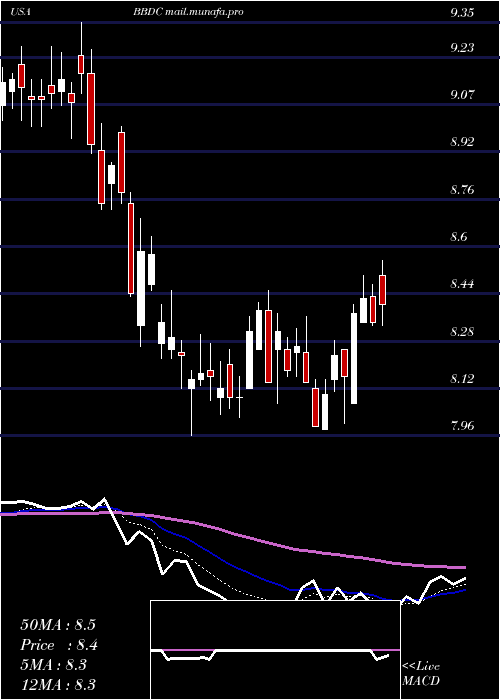Click the 8.92 price axis label
This screenshot has width=500, height=700.
462,142
